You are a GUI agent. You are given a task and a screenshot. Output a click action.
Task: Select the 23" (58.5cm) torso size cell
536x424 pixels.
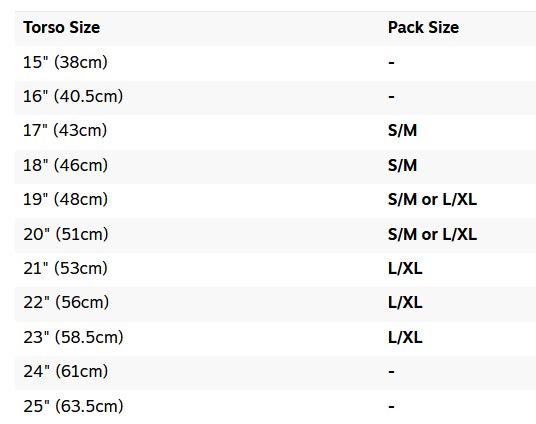[x=73, y=337]
